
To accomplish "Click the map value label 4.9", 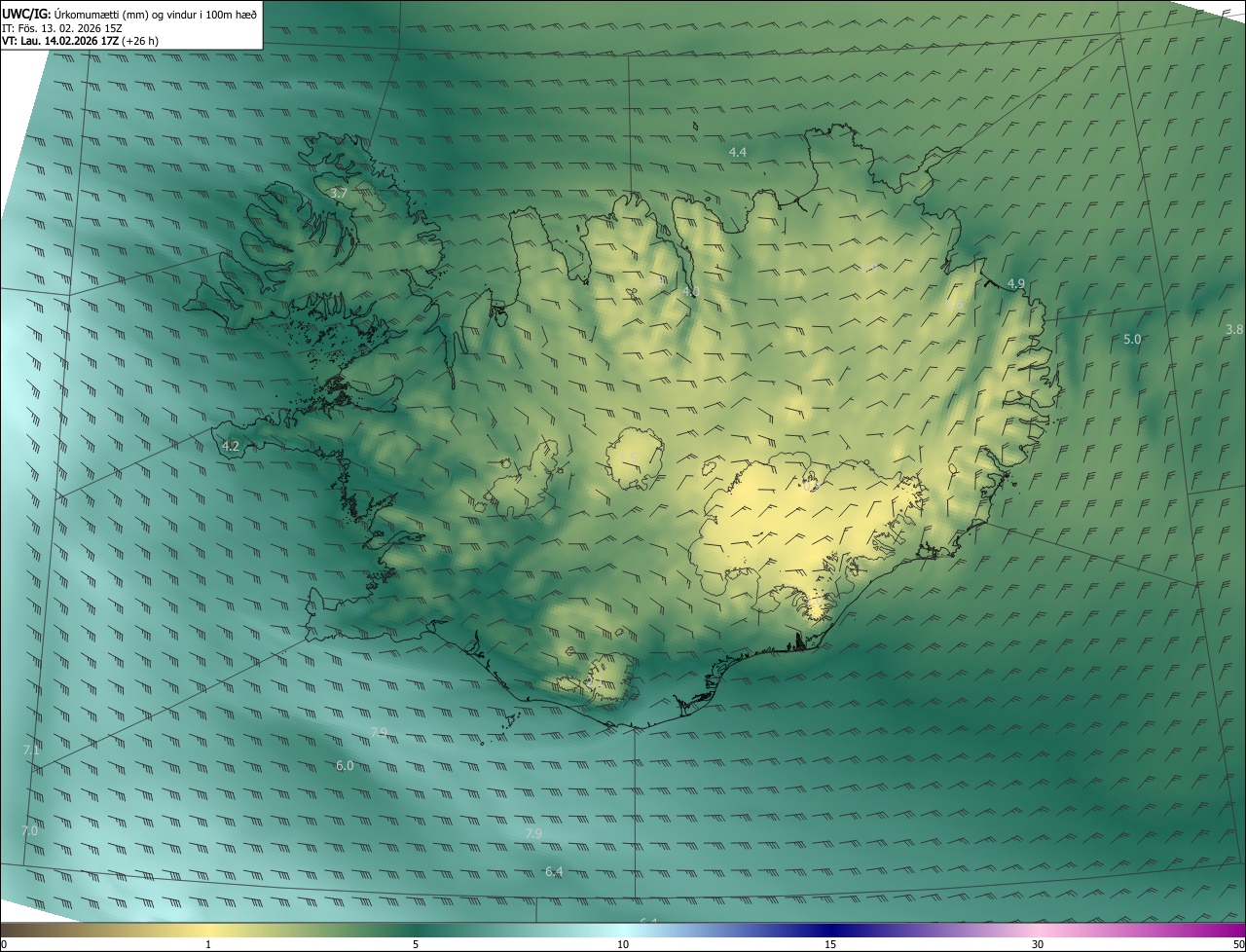I will (1016, 283).
